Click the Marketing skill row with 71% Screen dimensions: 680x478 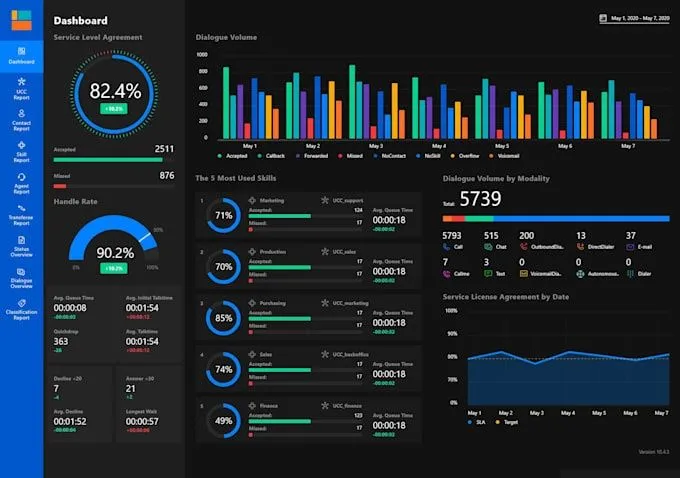(308, 215)
